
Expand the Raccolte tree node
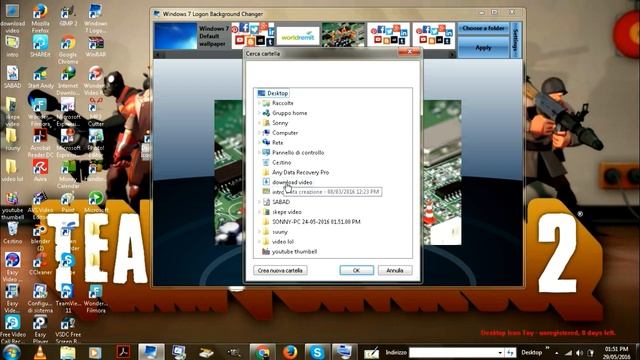[260, 103]
